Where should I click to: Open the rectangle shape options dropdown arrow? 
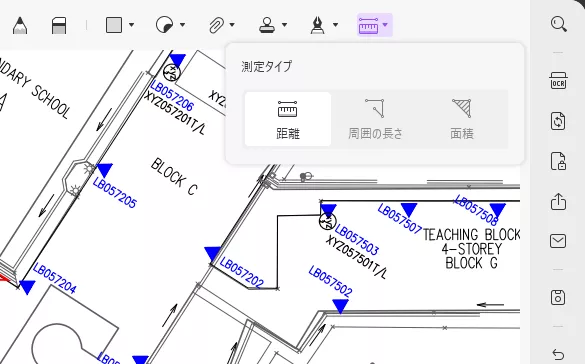click(x=131, y=25)
